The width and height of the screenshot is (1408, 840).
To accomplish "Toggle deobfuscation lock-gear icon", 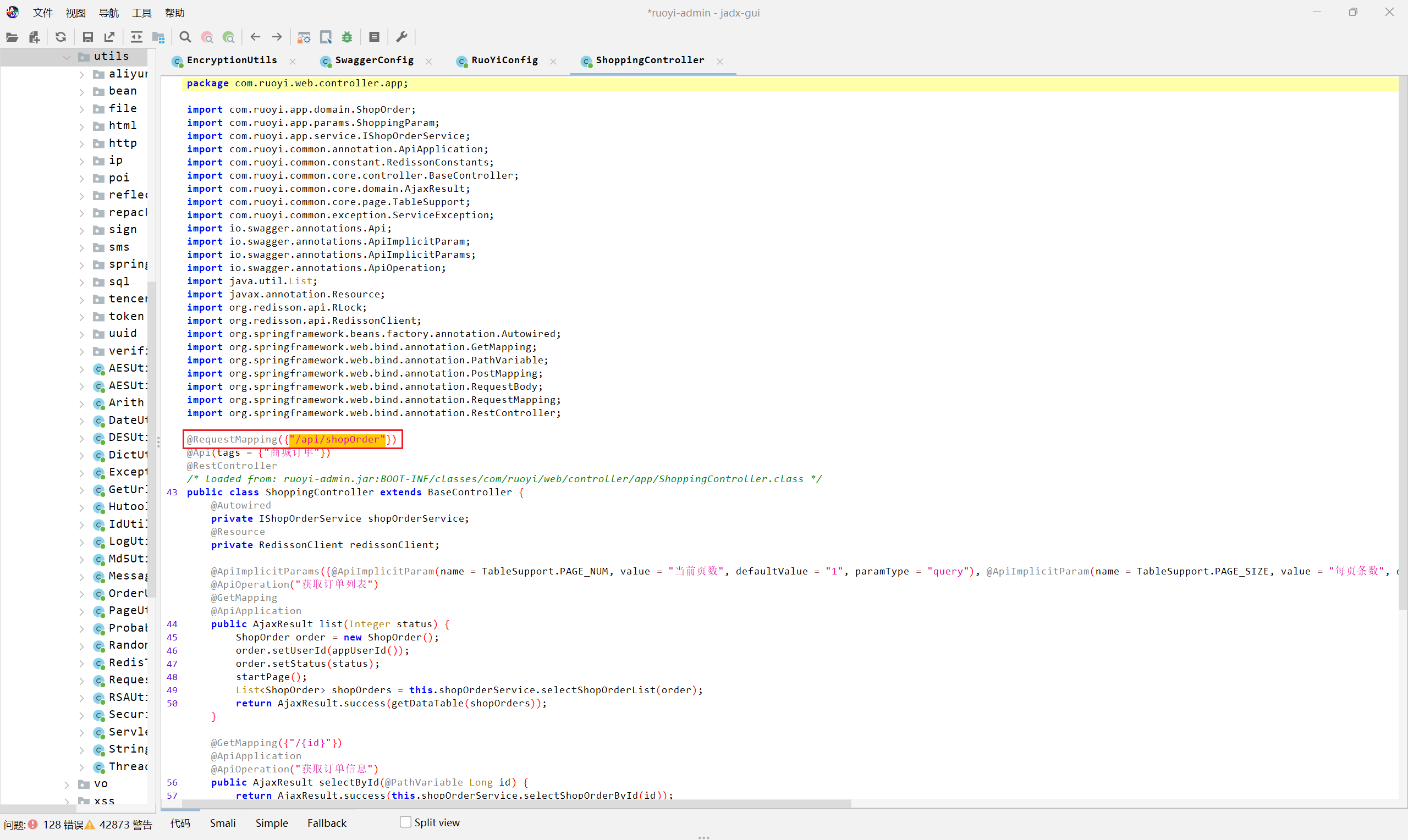I will coord(304,37).
